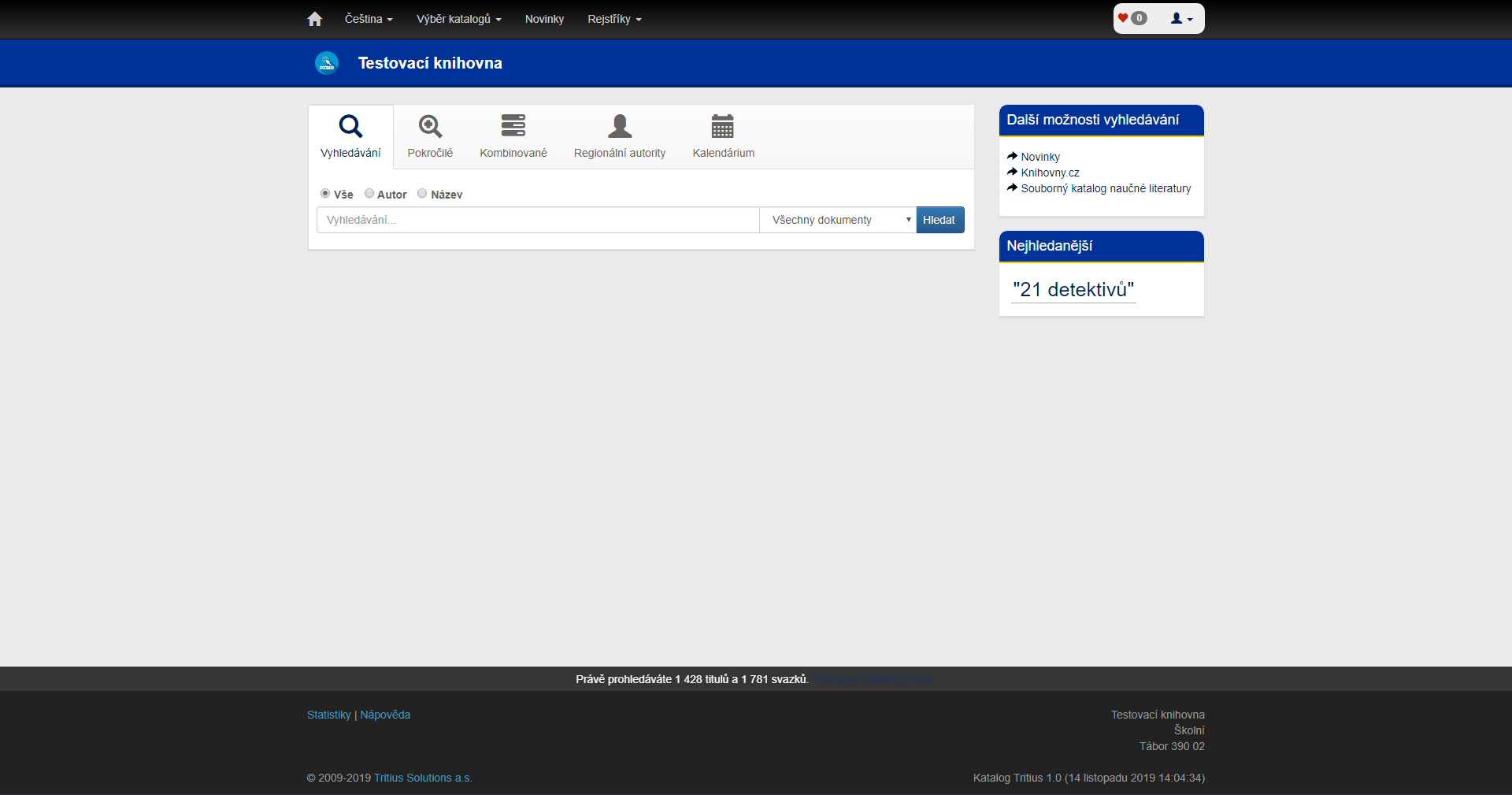Open Podrobné statistiky fondu link
Image resolution: width=1512 pixels, height=795 pixels.
874,679
